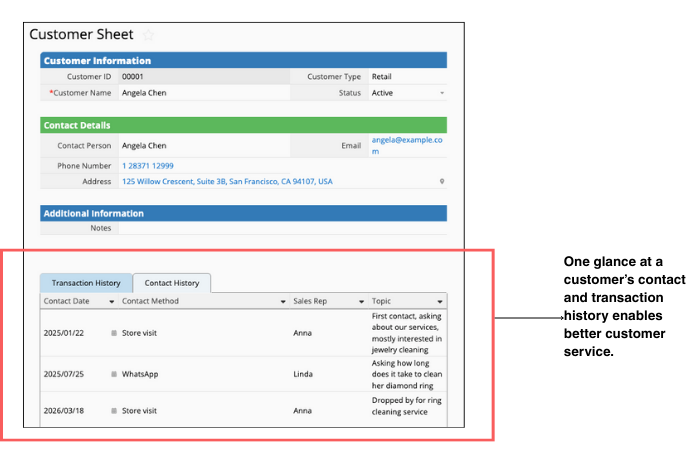Click the Customer Name field with Angela Chen
Image resolution: width=700 pixels, height=450 pixels.
click(200, 93)
